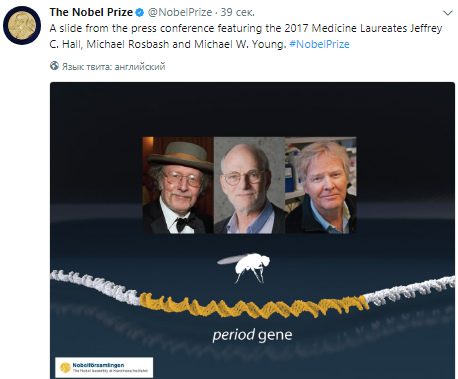Click the blue verified badge
The height and width of the screenshot is (379, 458).
(140, 13)
